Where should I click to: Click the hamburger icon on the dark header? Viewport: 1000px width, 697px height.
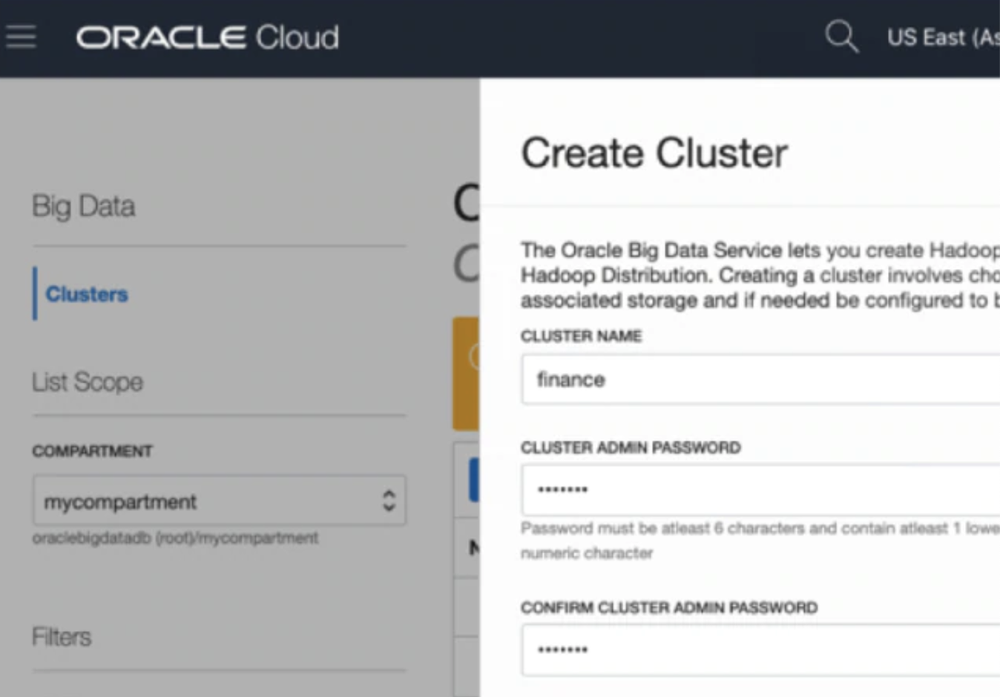(x=21, y=36)
